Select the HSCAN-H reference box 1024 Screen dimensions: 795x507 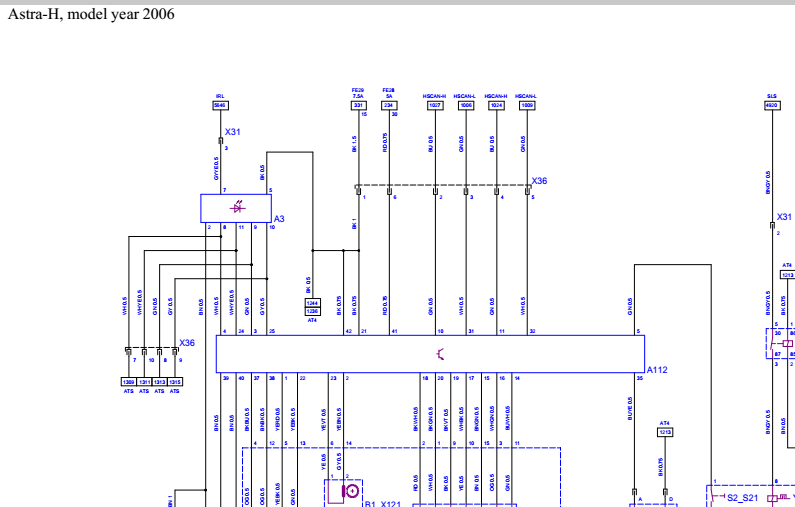[496, 105]
